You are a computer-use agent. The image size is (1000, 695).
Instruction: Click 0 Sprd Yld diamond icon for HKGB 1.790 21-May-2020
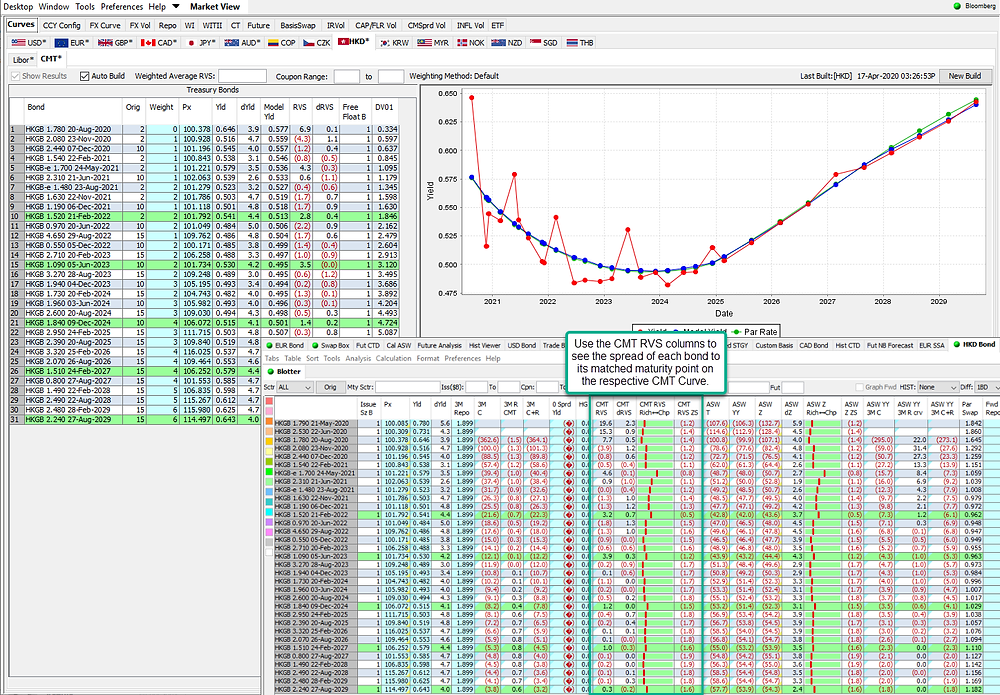[568, 423]
